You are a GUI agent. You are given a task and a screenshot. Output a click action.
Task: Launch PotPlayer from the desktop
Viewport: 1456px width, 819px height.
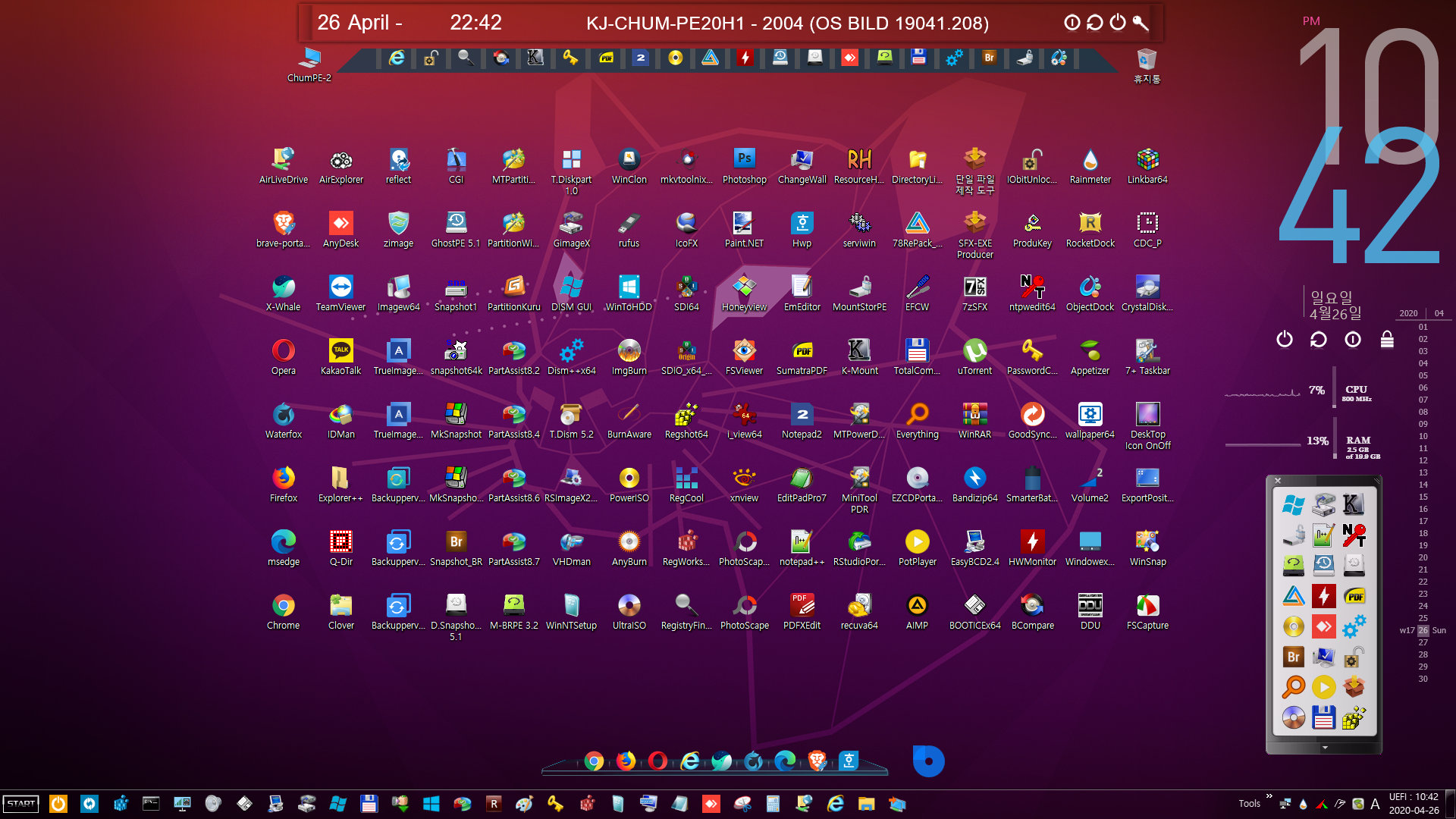[x=918, y=548]
